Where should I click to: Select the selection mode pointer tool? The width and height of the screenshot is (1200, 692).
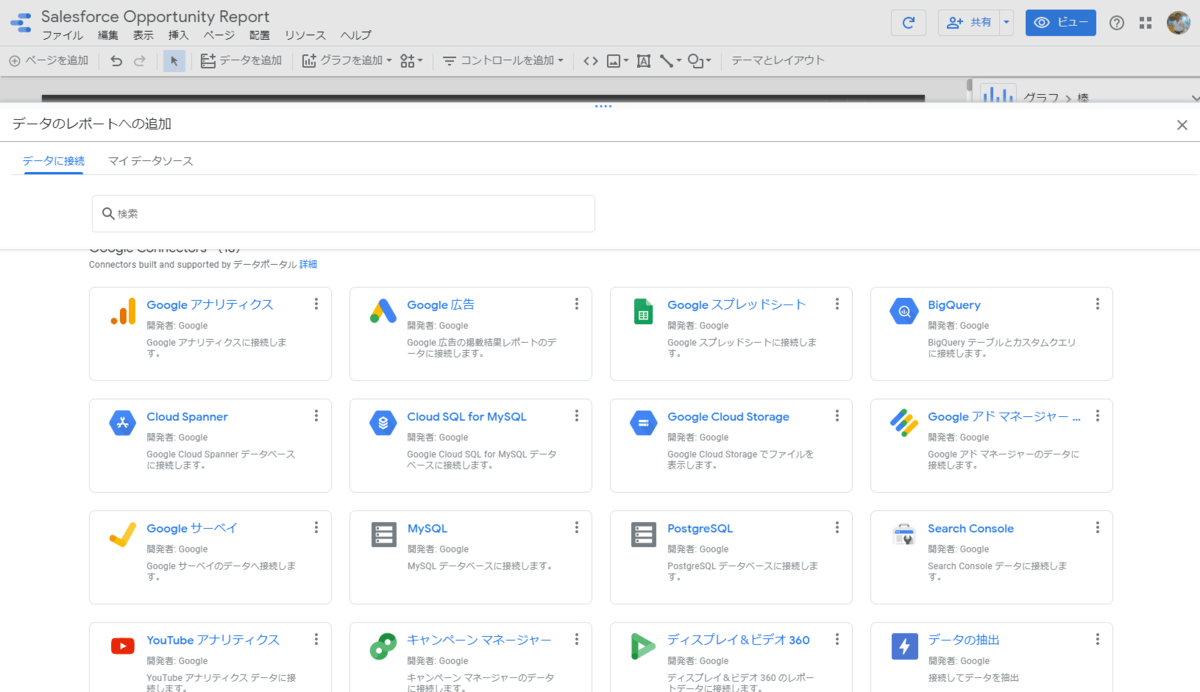(174, 61)
